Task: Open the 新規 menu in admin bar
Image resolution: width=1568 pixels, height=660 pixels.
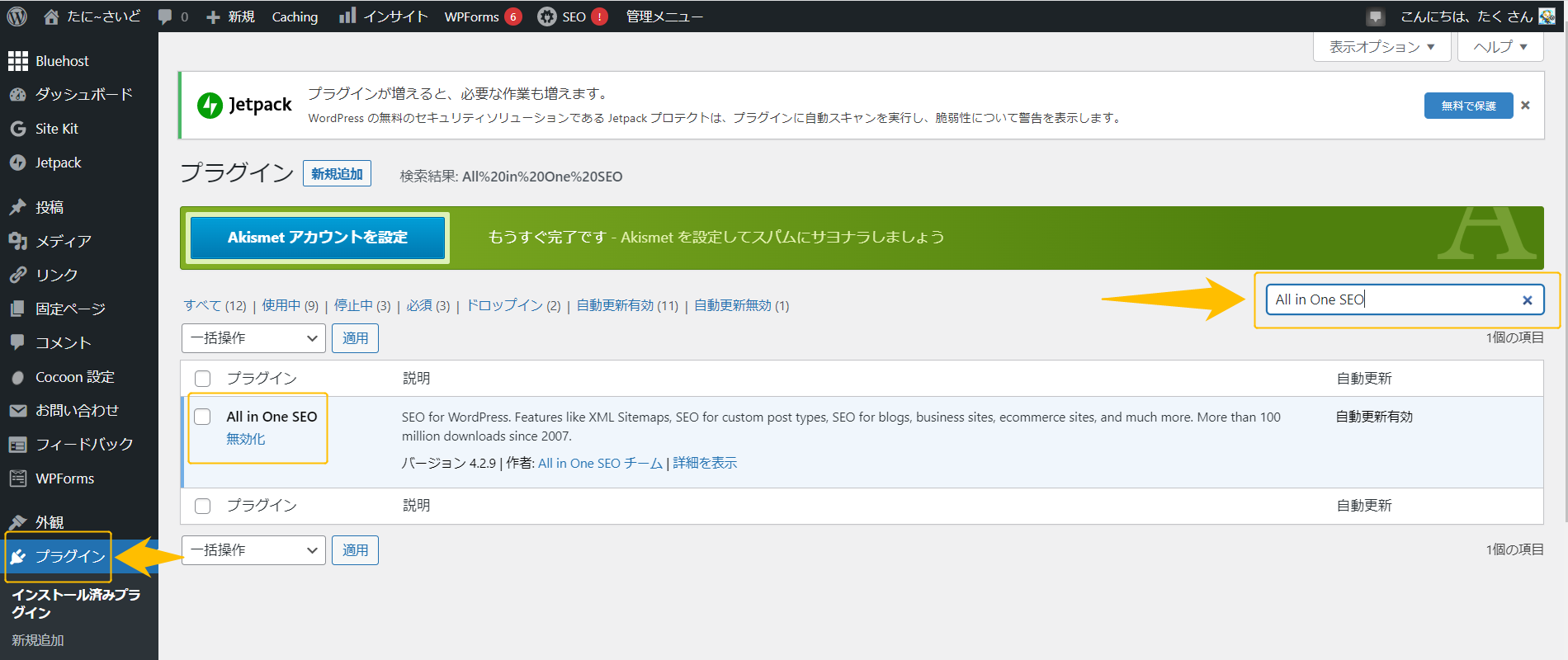Action: pos(230,16)
